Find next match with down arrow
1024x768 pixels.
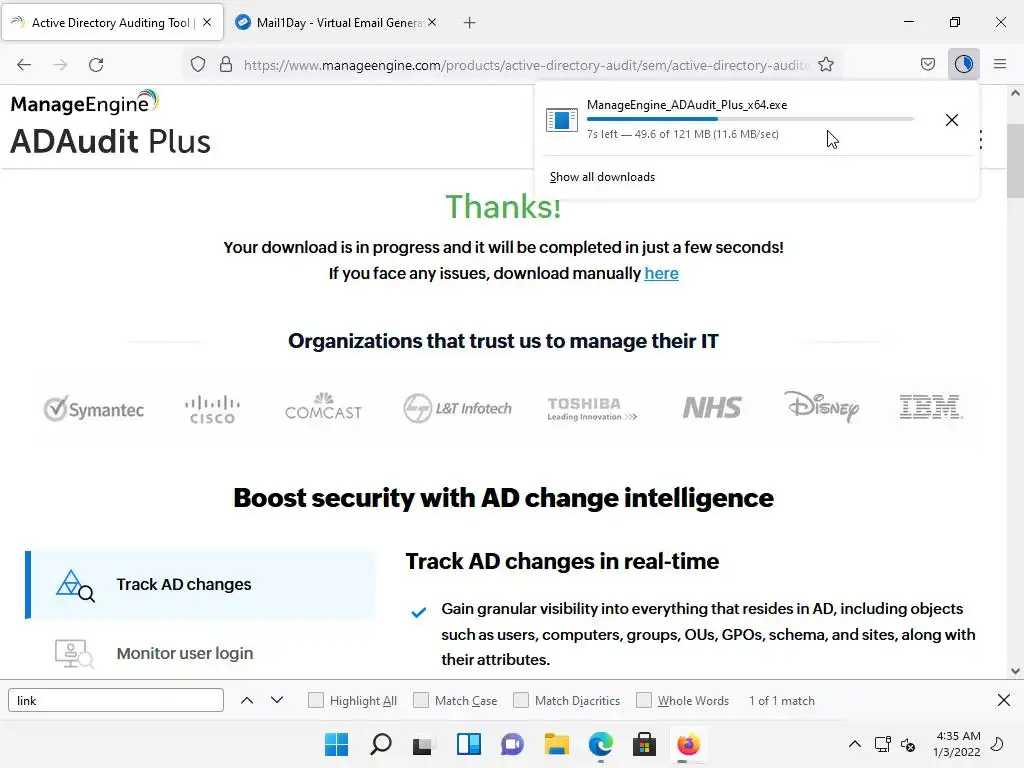277,701
